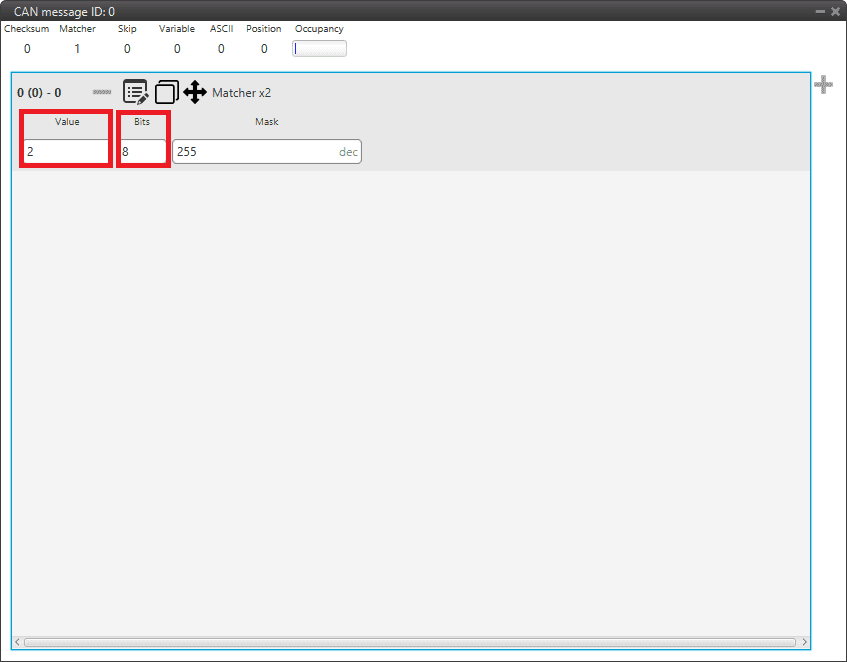The image size is (847, 662).
Task: Click the horizontal scrollbar track
Action: tap(410, 642)
